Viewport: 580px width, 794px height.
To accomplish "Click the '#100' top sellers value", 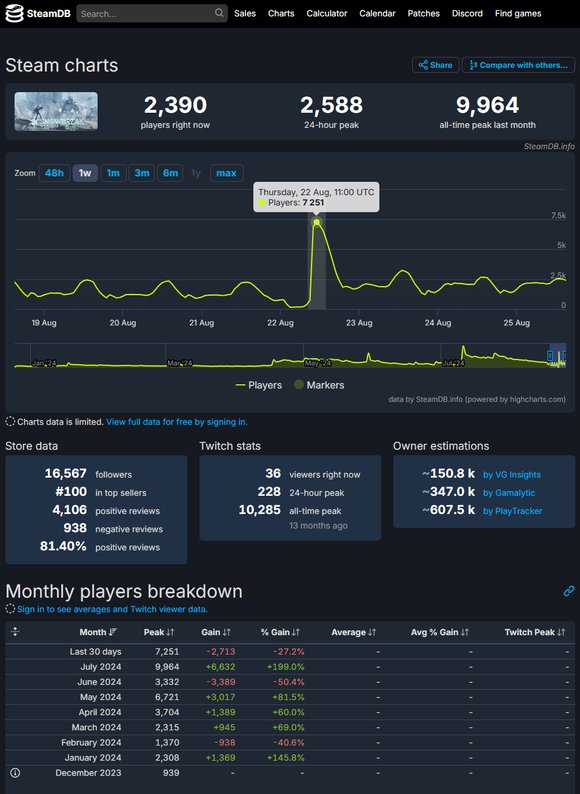I will [x=71, y=492].
